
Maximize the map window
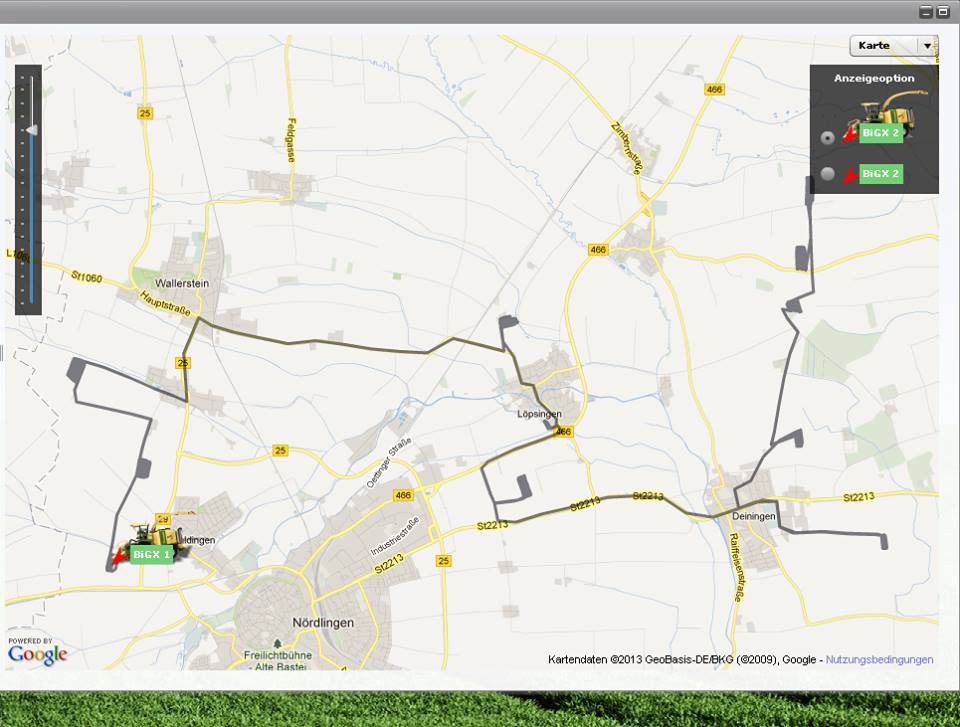pyautogui.click(x=943, y=11)
